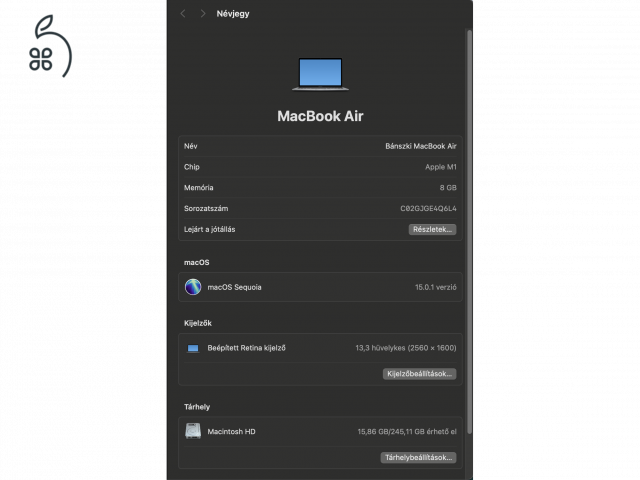The width and height of the screenshot is (640, 480).
Task: Click the Macintosh HD label
Action: 231,431
